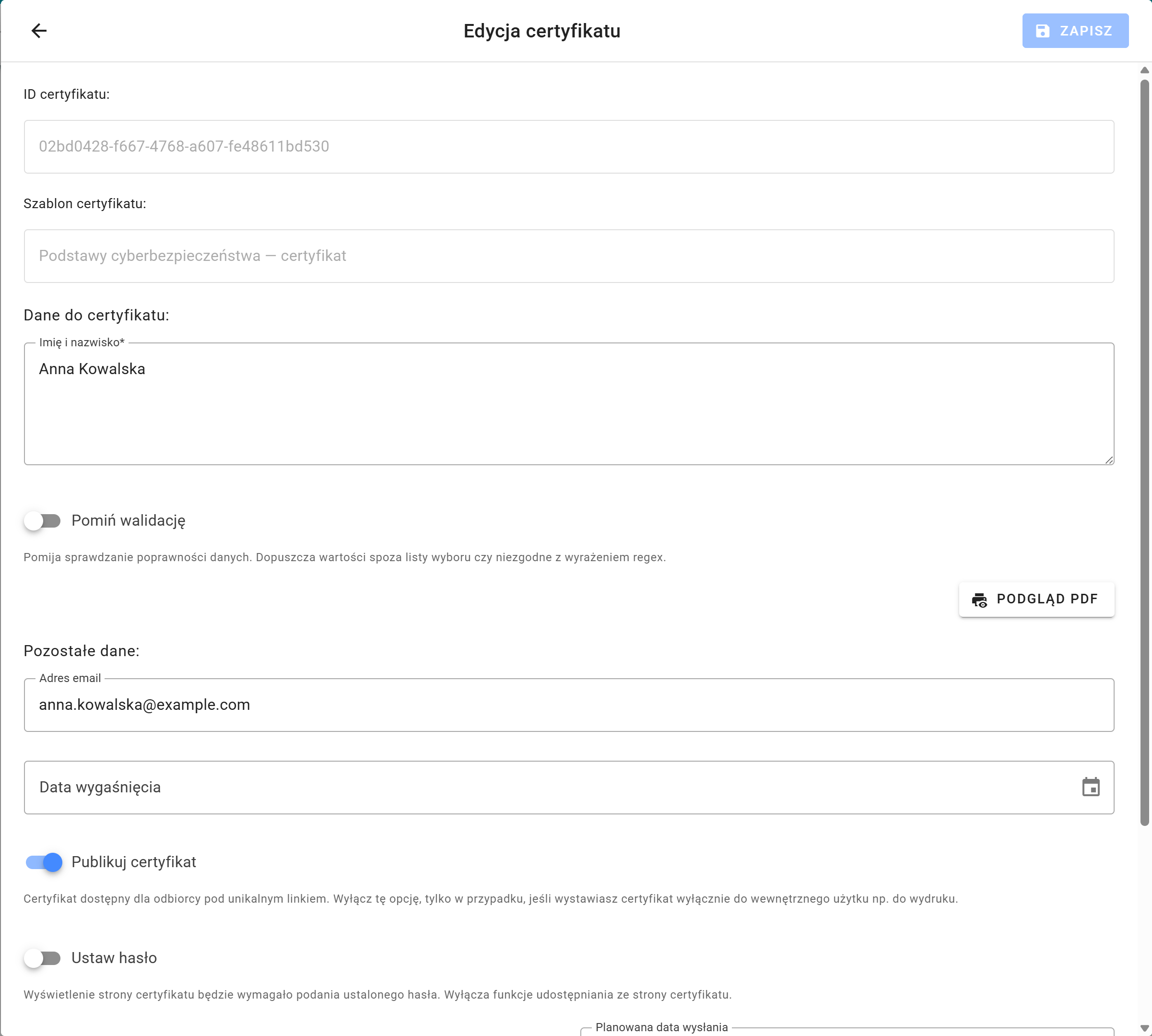This screenshot has height=1036, width=1152.
Task: Open the PODGLĄD PDF preview
Action: point(1036,600)
